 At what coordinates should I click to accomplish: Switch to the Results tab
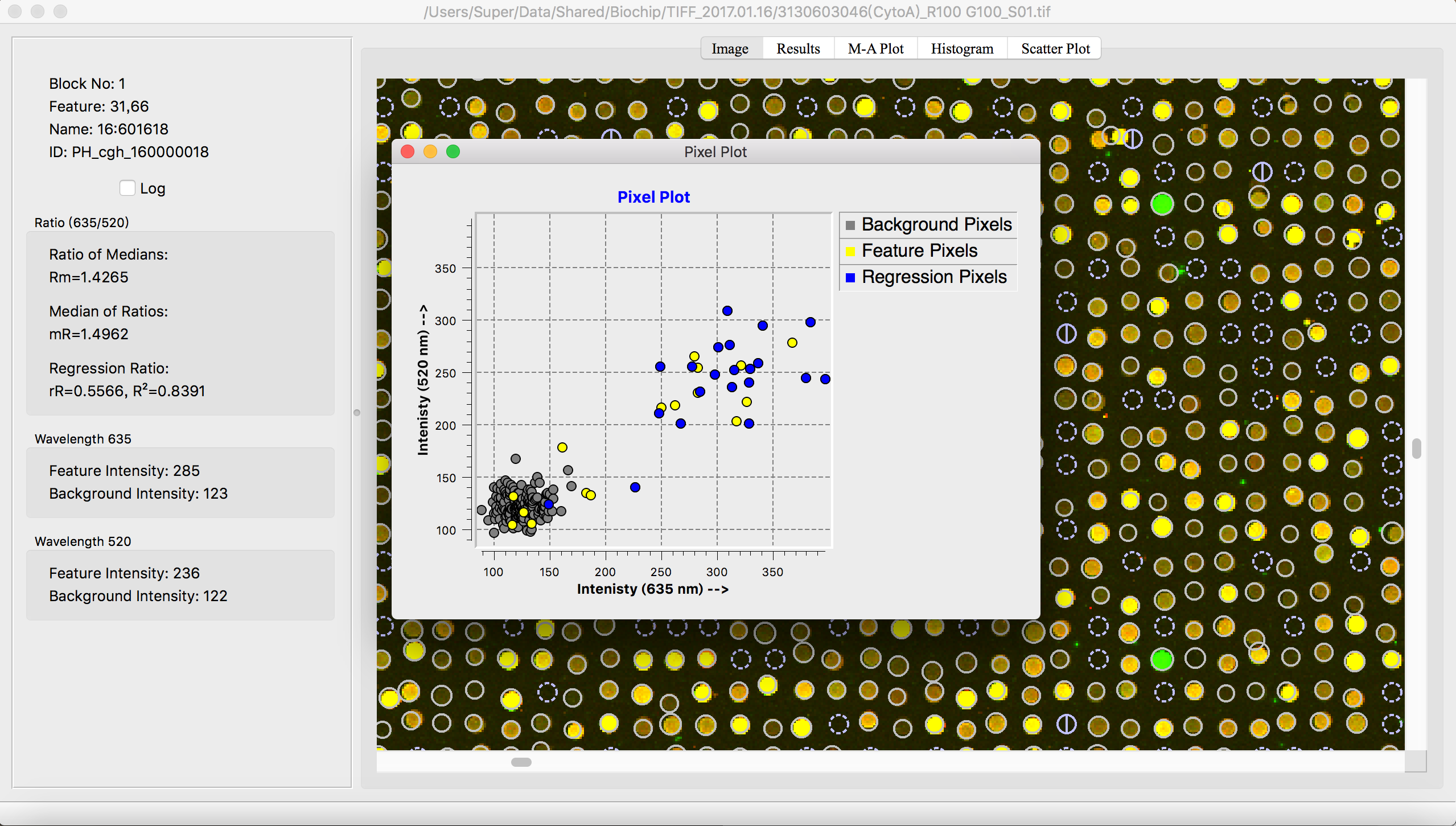(x=798, y=49)
